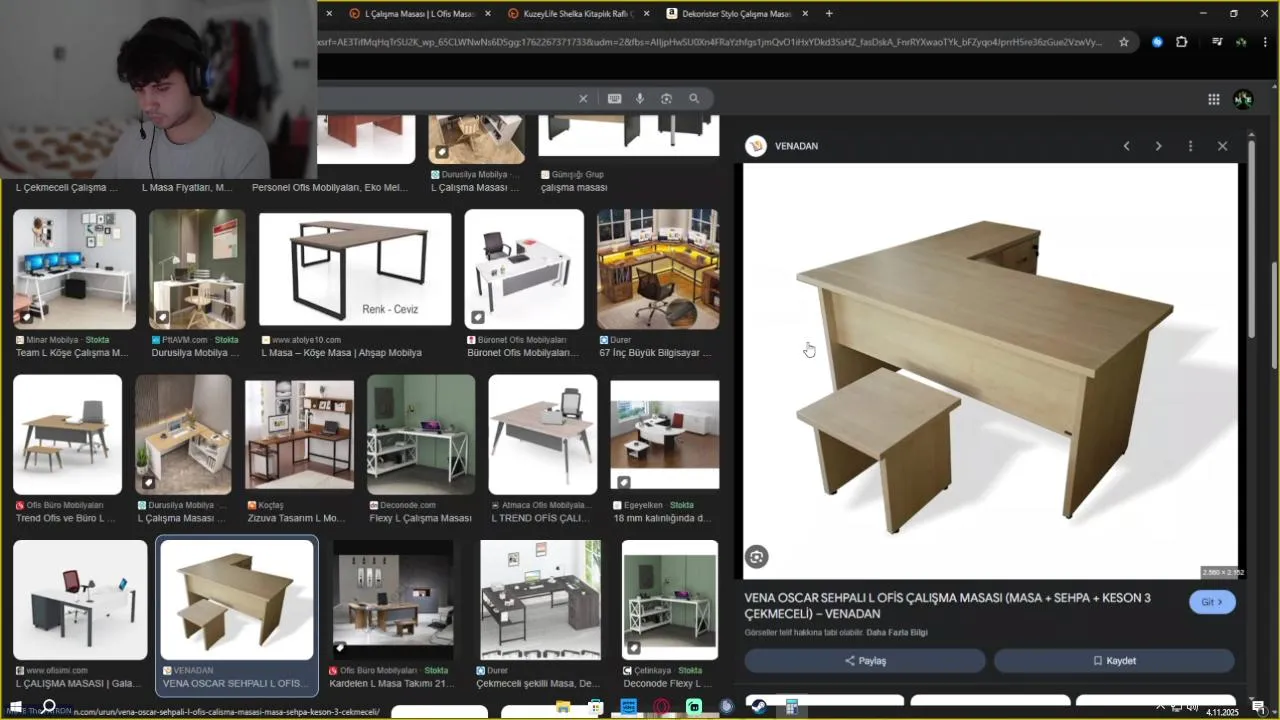The width and height of the screenshot is (1280, 720).
Task: Open the on-screen keyboard input tool
Action: [614, 98]
